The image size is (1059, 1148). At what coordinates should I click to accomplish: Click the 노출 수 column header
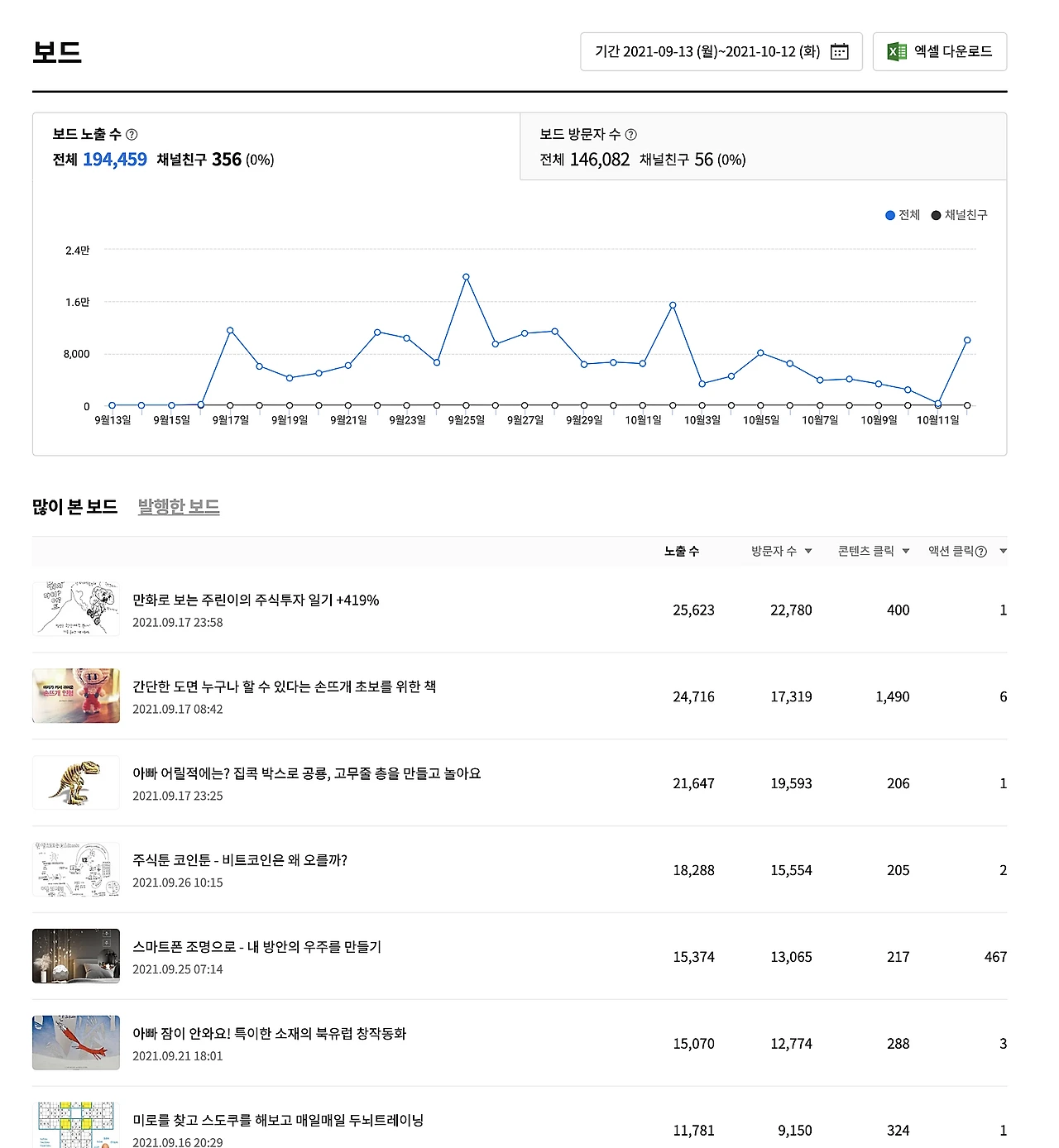pos(682,551)
